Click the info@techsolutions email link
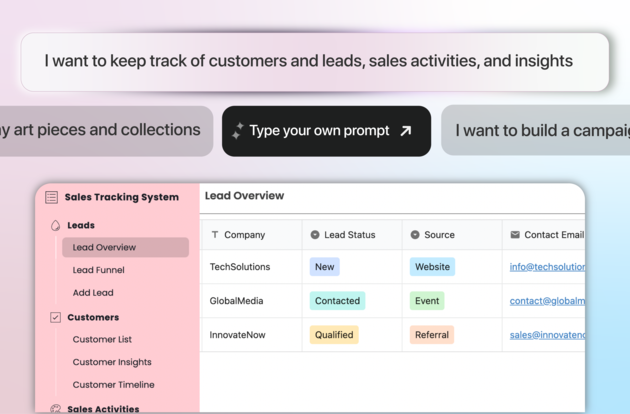Image resolution: width=630 pixels, height=414 pixels. pyautogui.click(x=546, y=267)
